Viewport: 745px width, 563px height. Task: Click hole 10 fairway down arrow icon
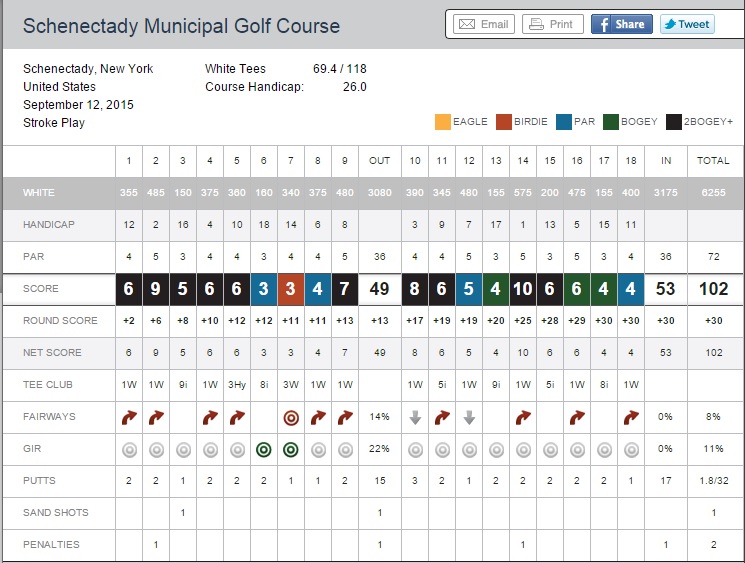(415, 417)
